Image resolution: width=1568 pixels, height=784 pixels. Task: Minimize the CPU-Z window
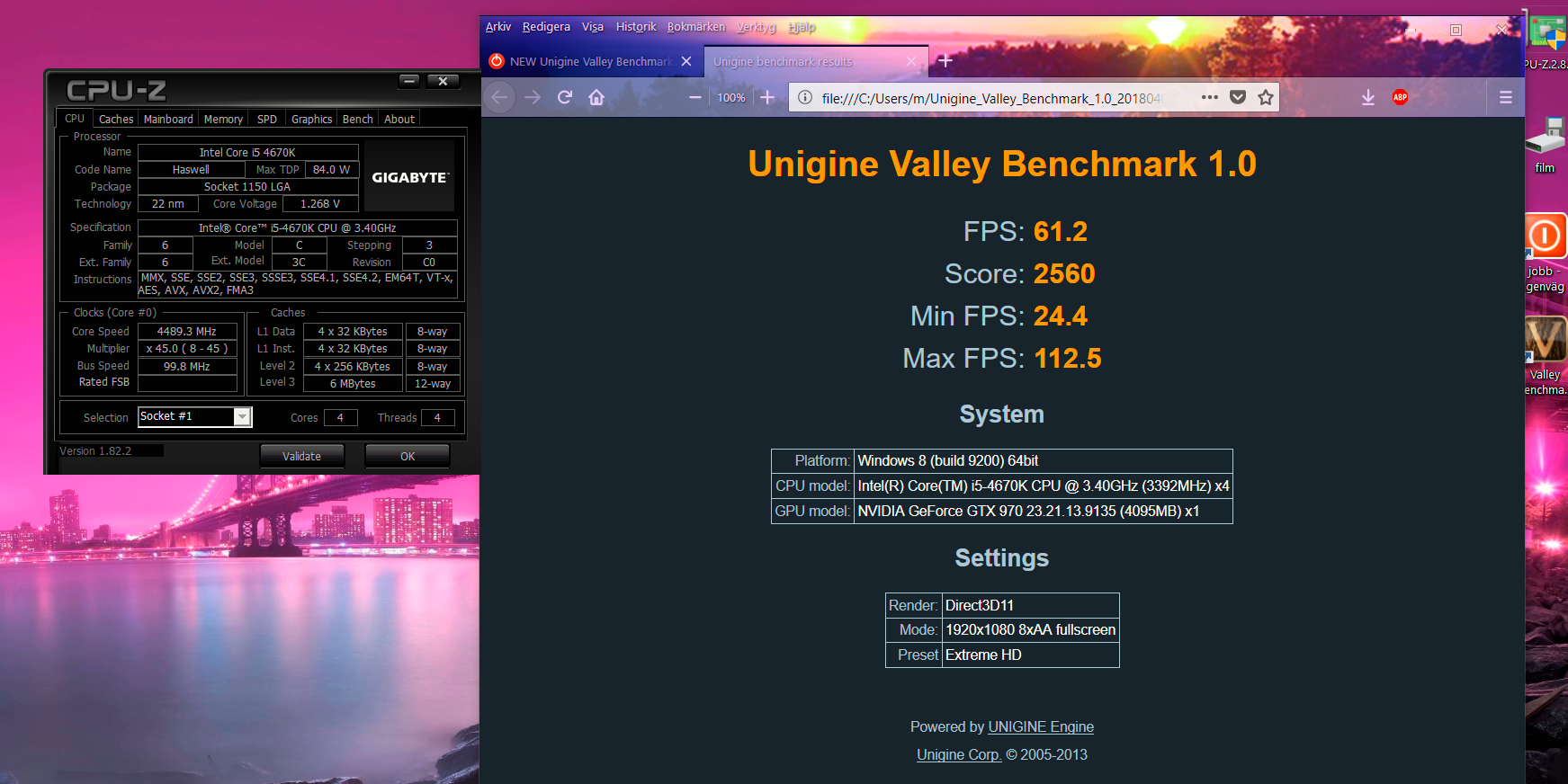click(409, 81)
